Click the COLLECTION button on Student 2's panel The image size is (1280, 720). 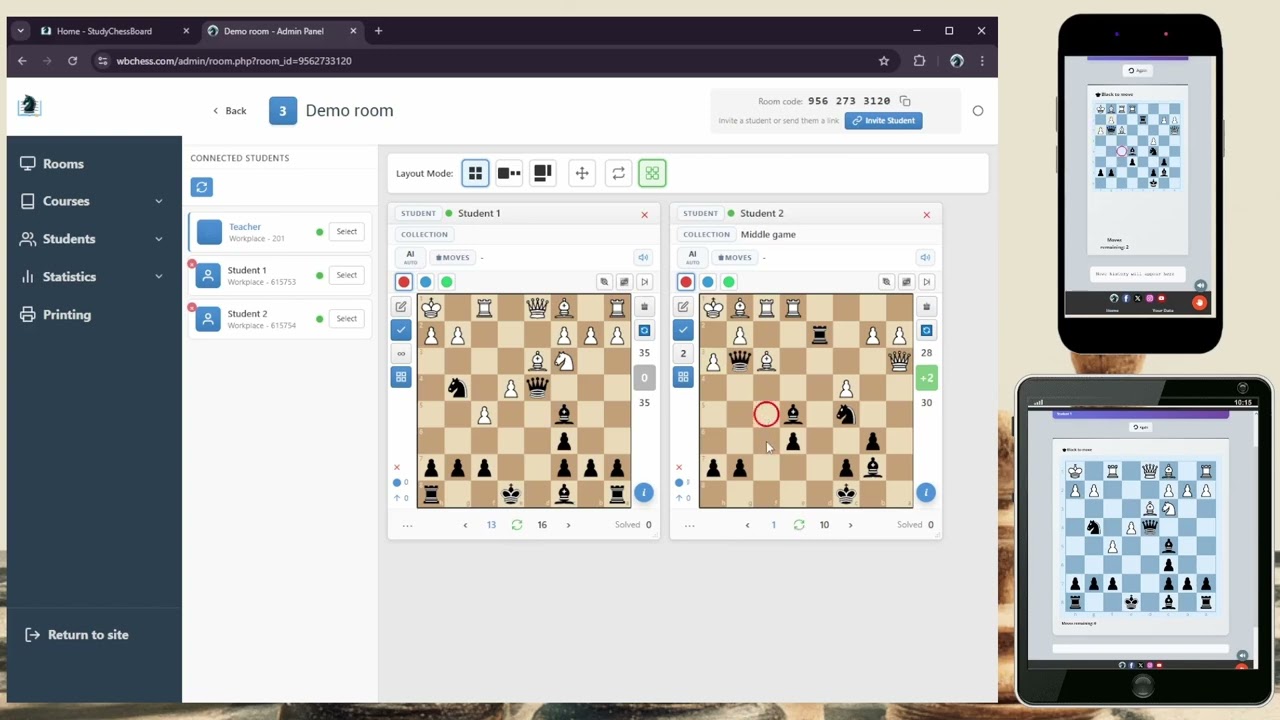pos(706,235)
